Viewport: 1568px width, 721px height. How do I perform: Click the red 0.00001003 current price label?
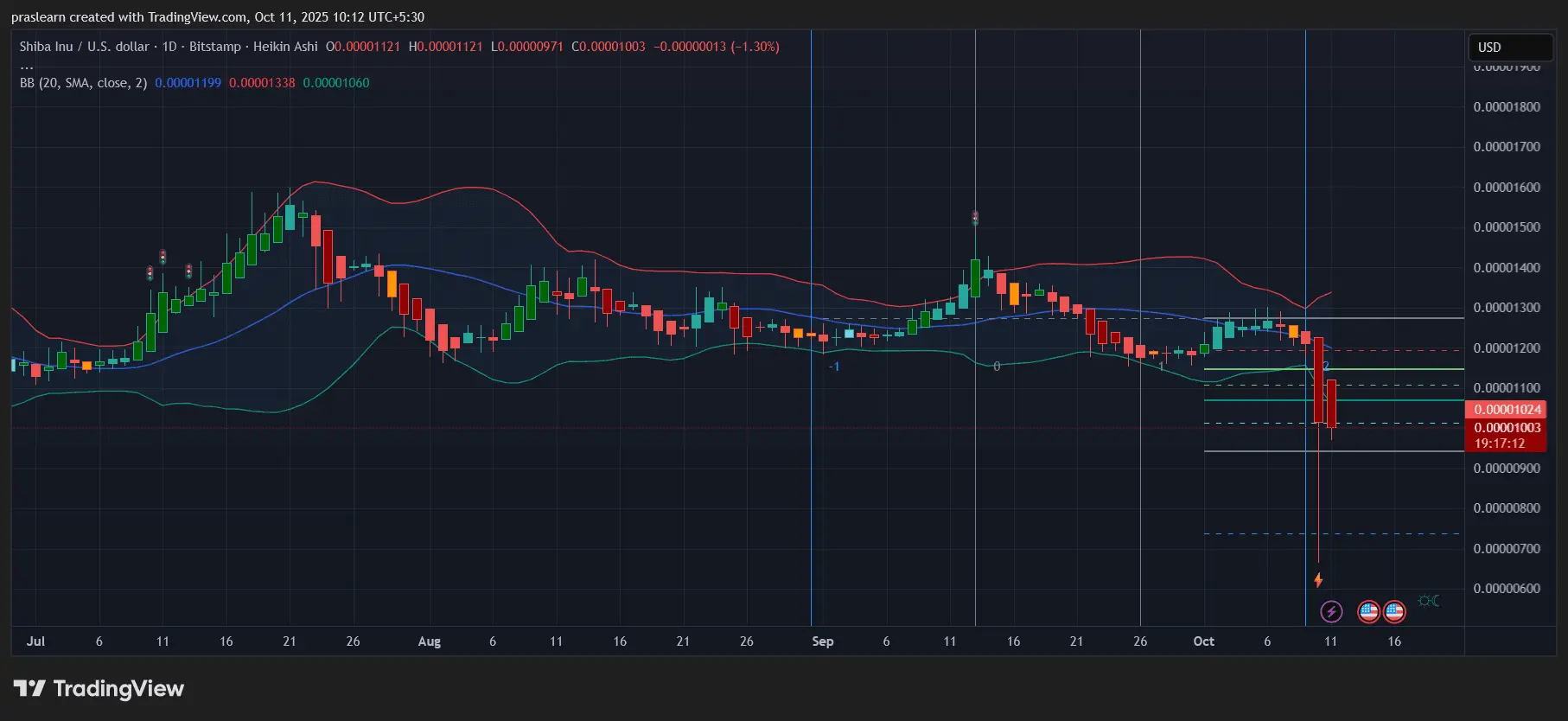pos(1507,428)
